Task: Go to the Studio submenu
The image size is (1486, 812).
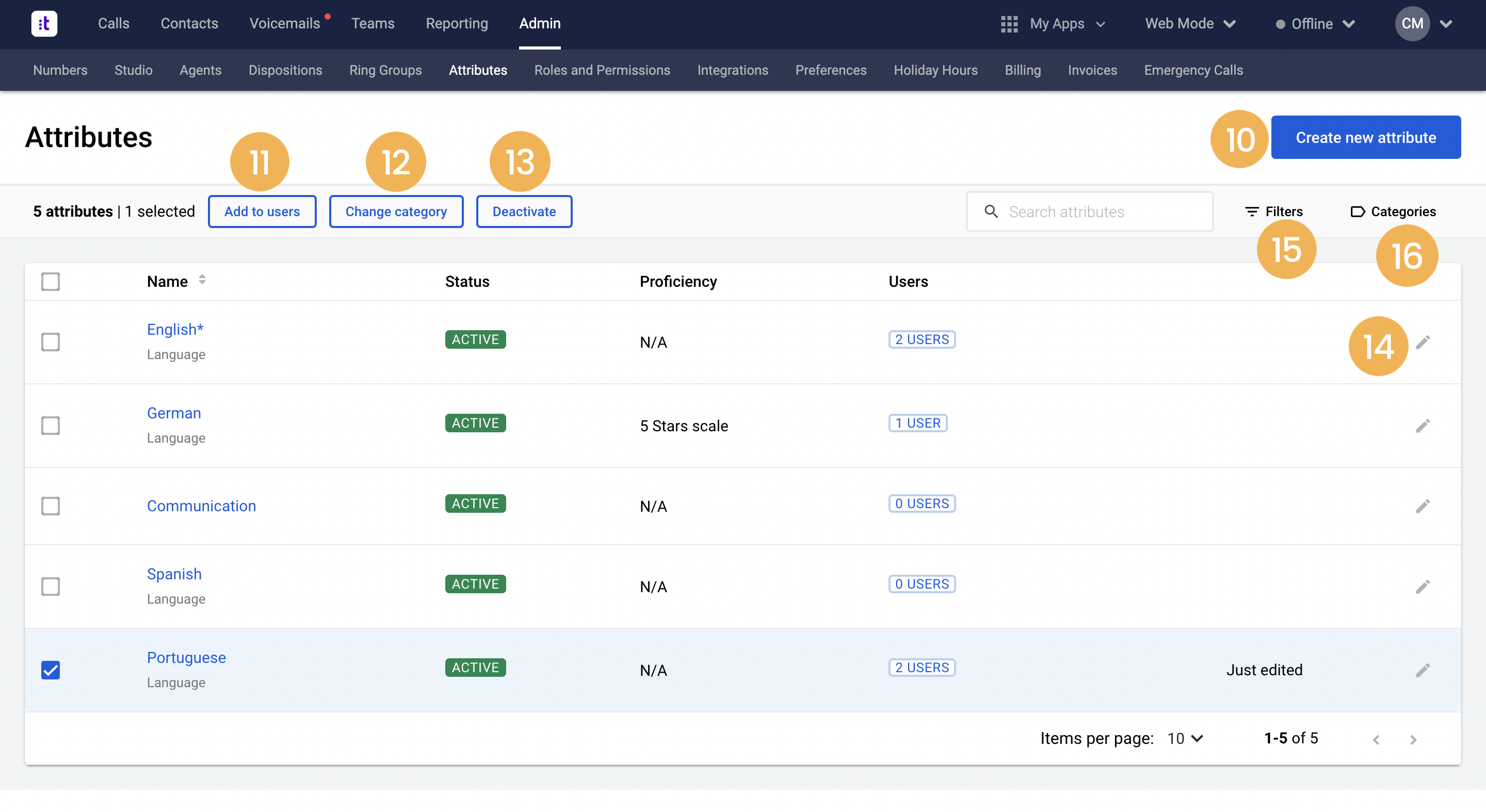Action: (x=133, y=70)
